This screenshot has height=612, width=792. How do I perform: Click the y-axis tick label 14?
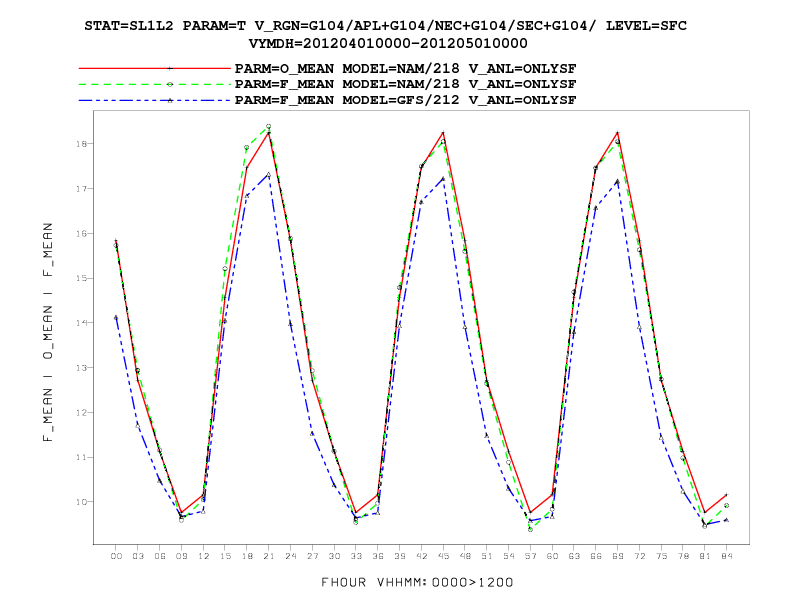click(x=81, y=323)
